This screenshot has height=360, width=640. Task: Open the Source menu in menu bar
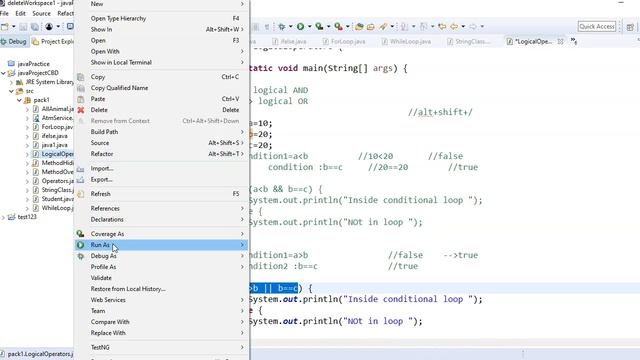42,13
